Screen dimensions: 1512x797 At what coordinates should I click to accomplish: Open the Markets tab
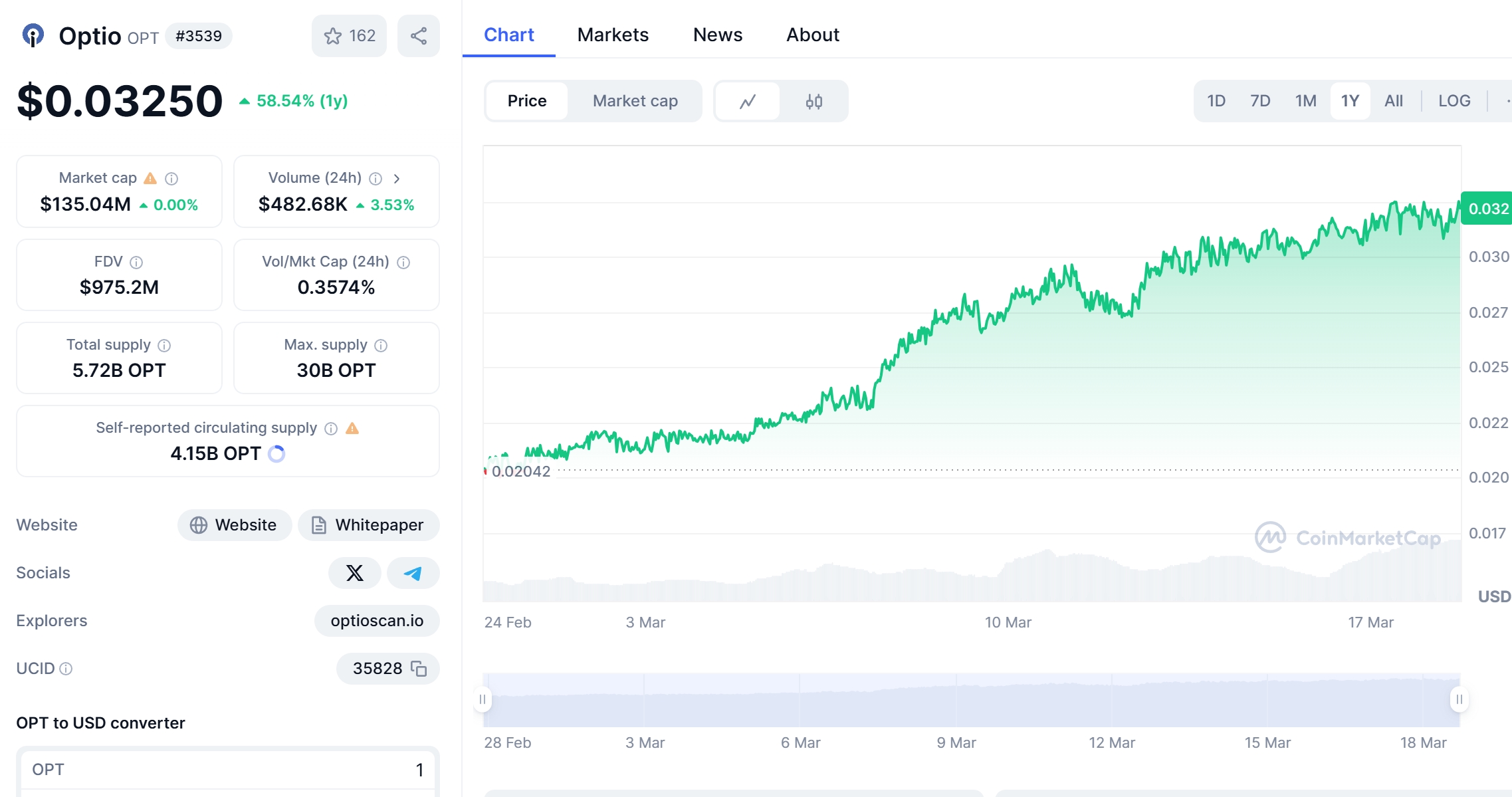[613, 35]
